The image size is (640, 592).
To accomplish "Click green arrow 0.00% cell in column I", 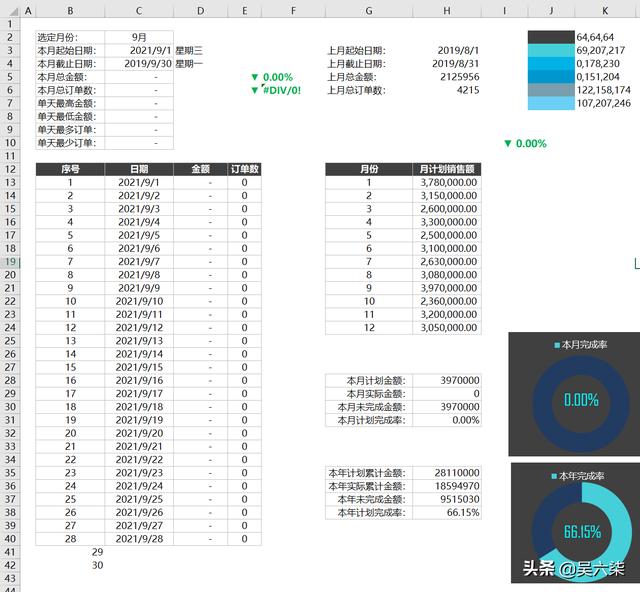I will point(525,143).
